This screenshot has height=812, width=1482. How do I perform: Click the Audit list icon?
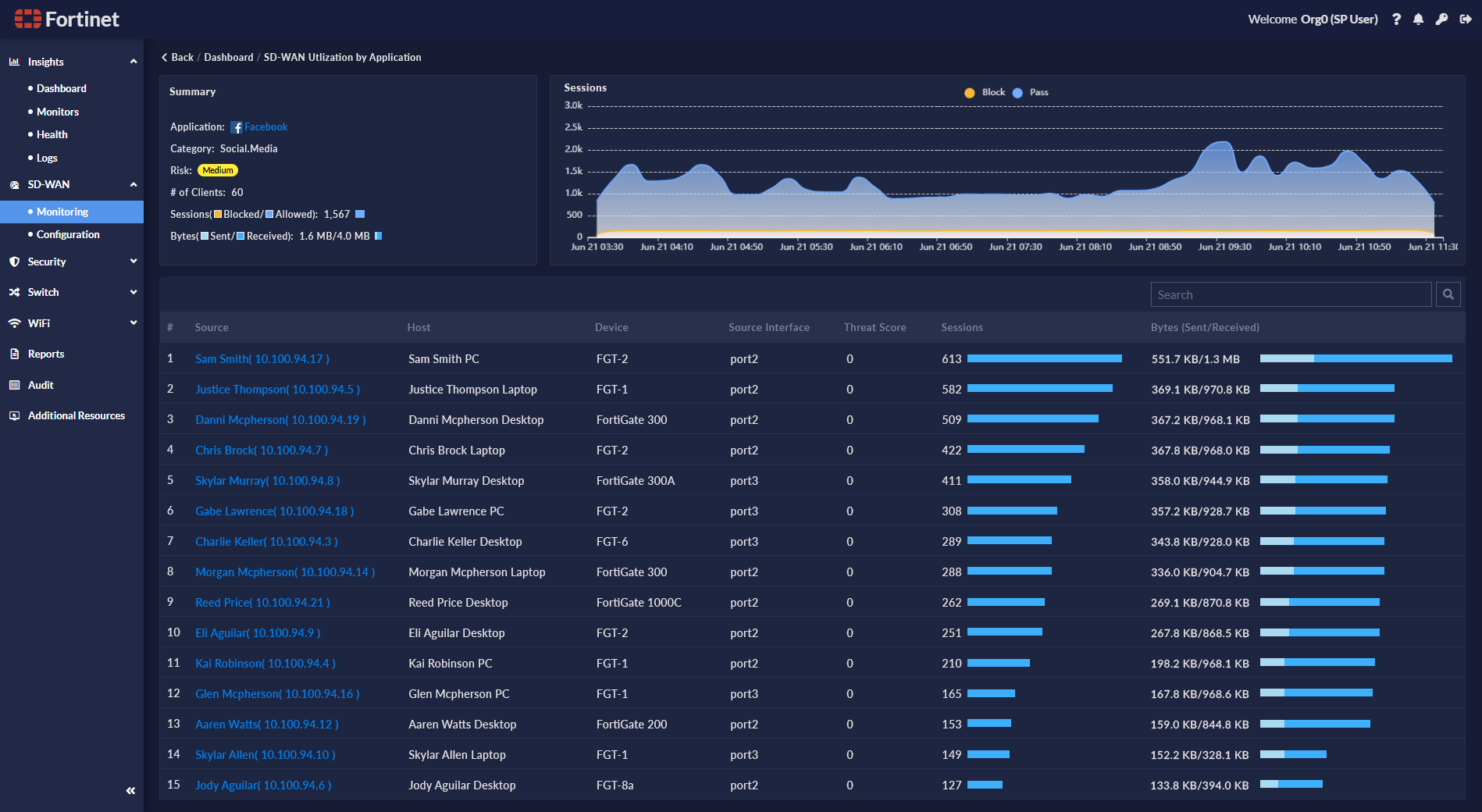tap(14, 385)
